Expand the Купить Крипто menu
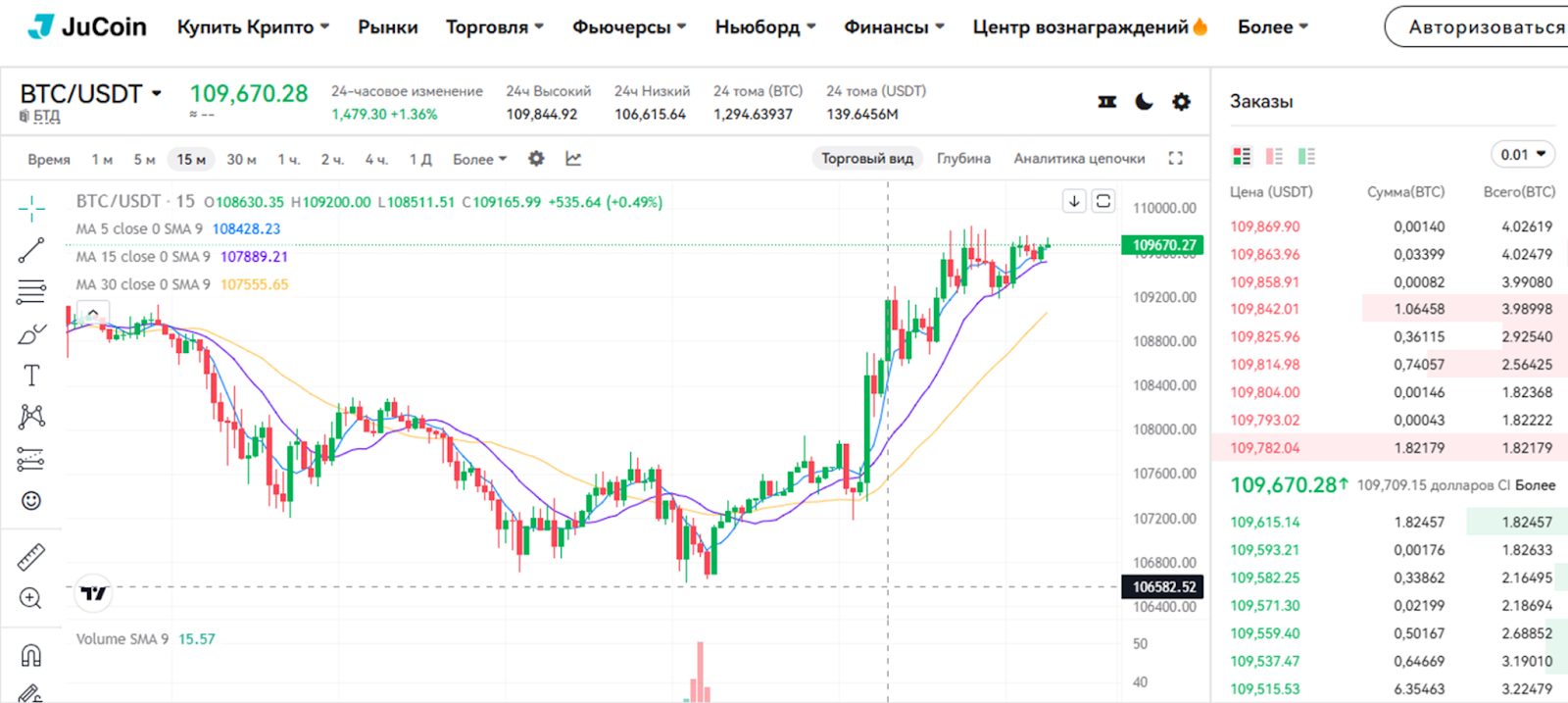 point(253,27)
